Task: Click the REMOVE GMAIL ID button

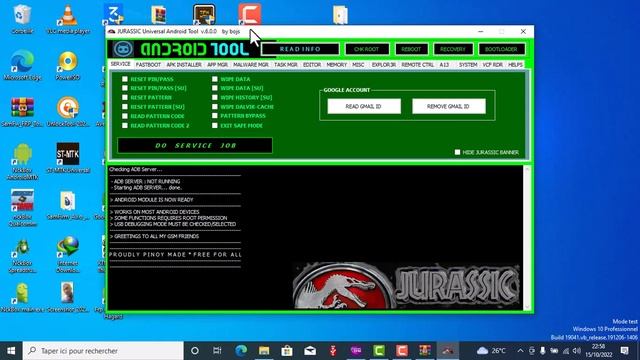Action: click(x=449, y=106)
